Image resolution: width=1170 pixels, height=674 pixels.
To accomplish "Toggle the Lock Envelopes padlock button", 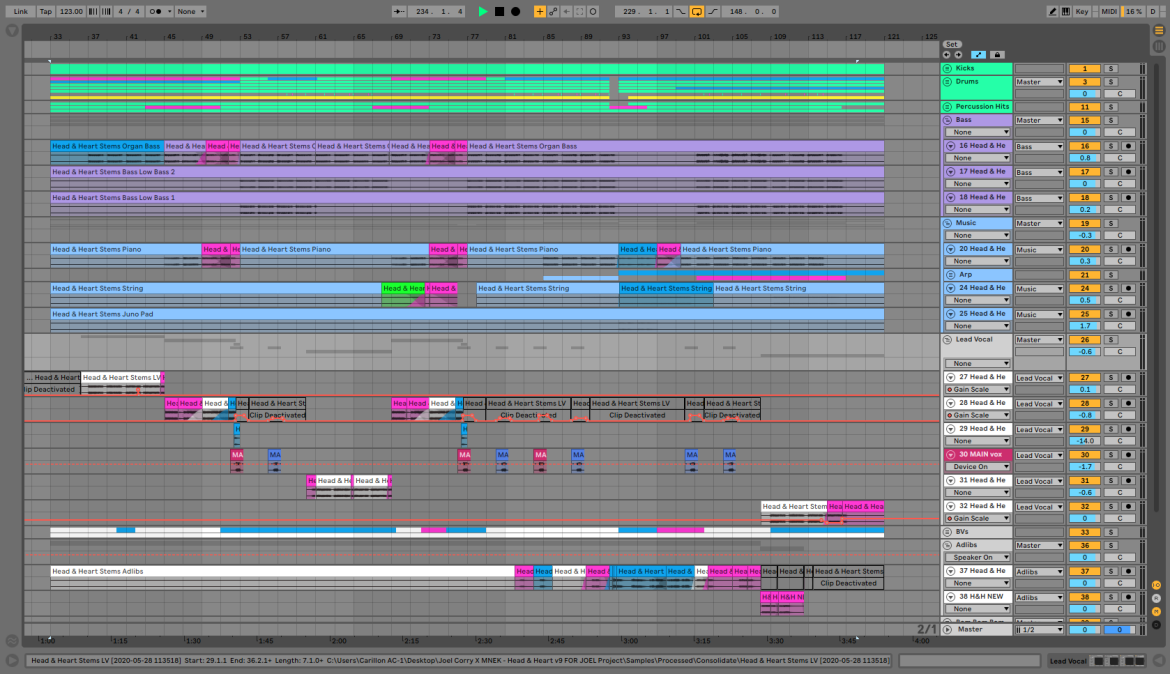I will coord(997,54).
